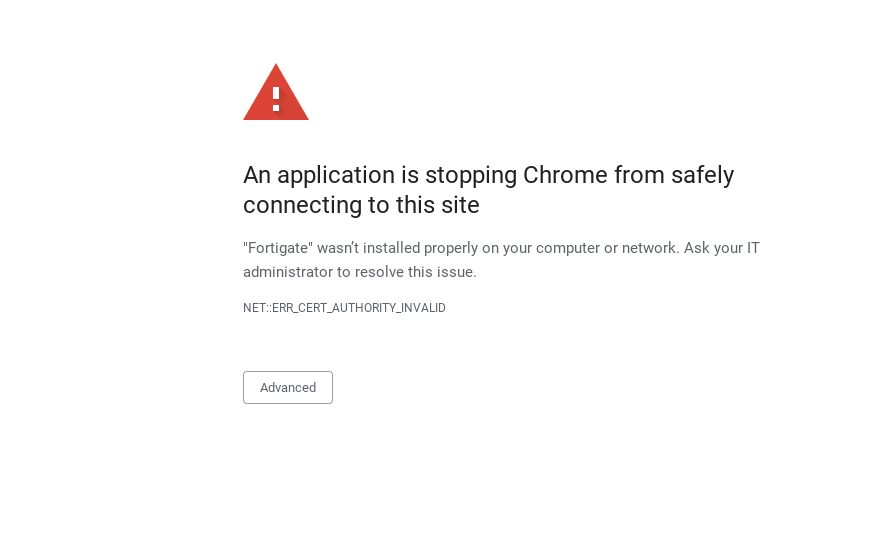Click the white exclamation mark in the triangle

pos(276,99)
